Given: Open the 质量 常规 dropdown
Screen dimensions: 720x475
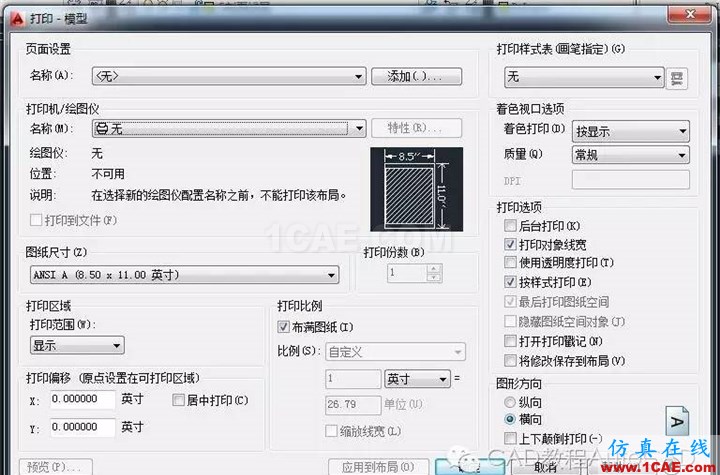Looking at the screenshot, I should [x=630, y=155].
